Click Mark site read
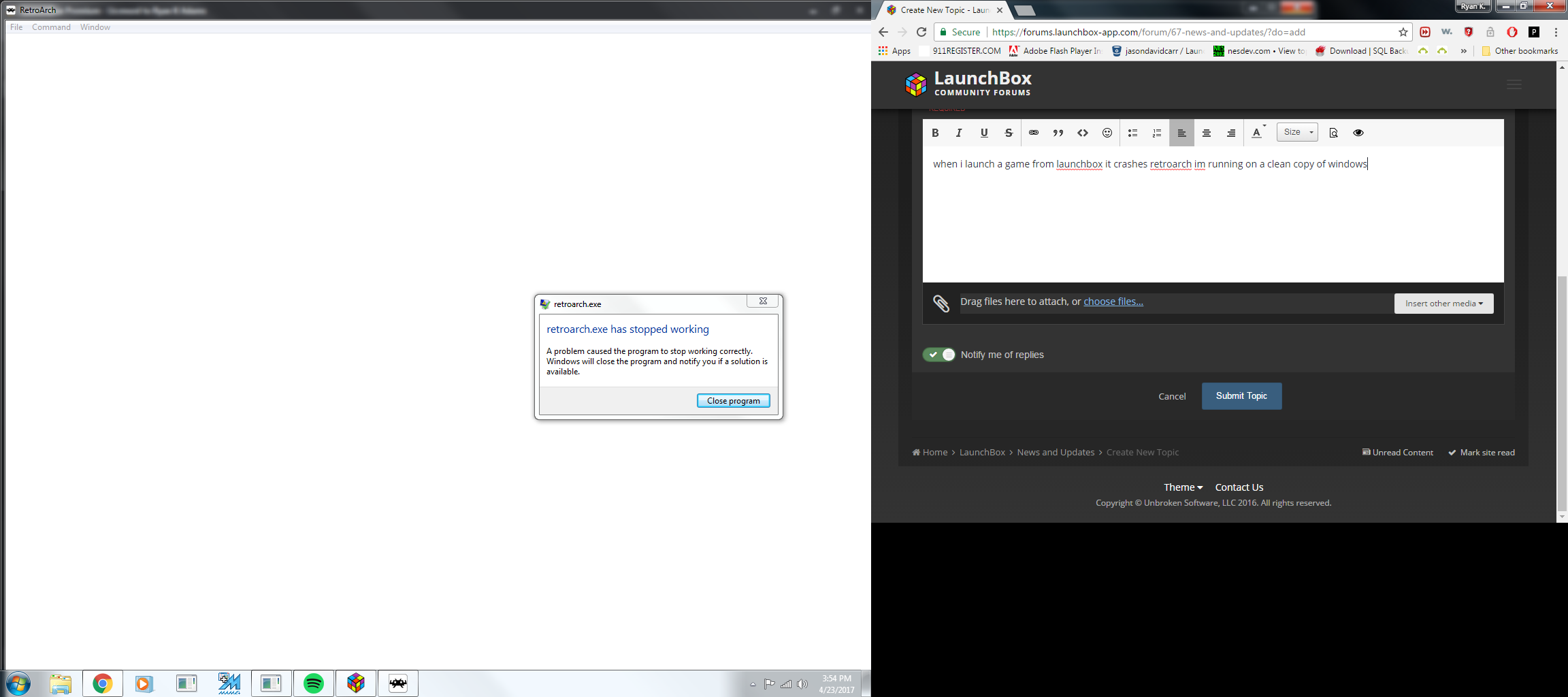This screenshot has height=697, width=1568. pos(1482,453)
